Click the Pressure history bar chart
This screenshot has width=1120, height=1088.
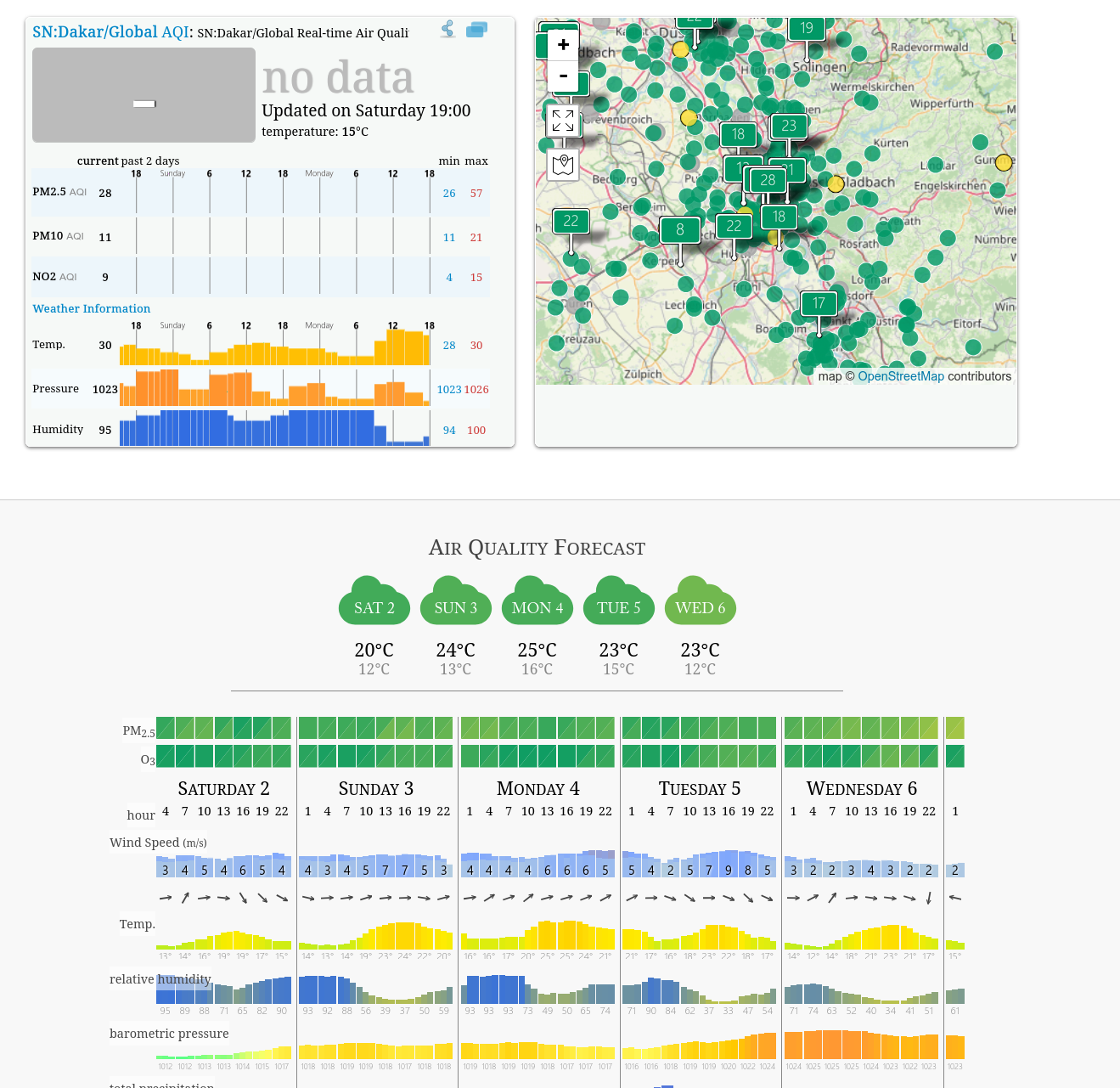[x=275, y=387]
